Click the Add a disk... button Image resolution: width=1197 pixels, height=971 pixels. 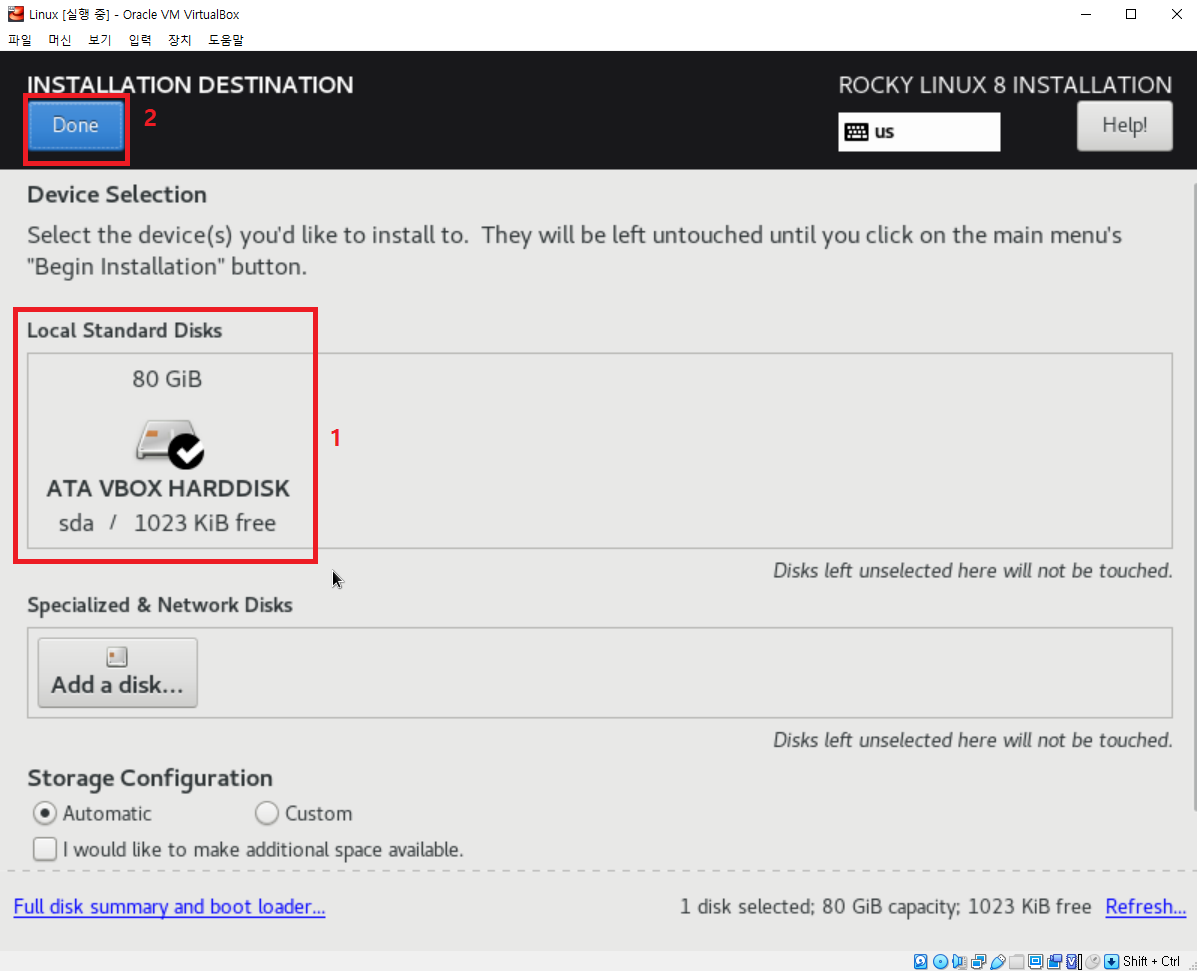click(118, 673)
